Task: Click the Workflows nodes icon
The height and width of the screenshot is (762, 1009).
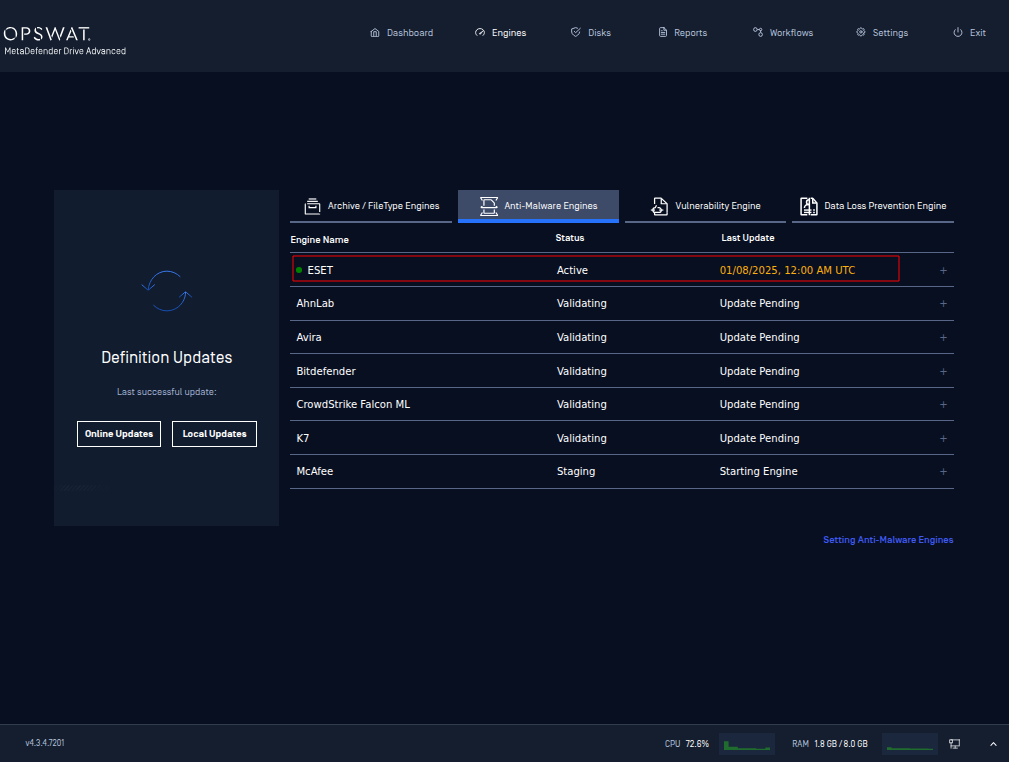Action: click(x=758, y=32)
